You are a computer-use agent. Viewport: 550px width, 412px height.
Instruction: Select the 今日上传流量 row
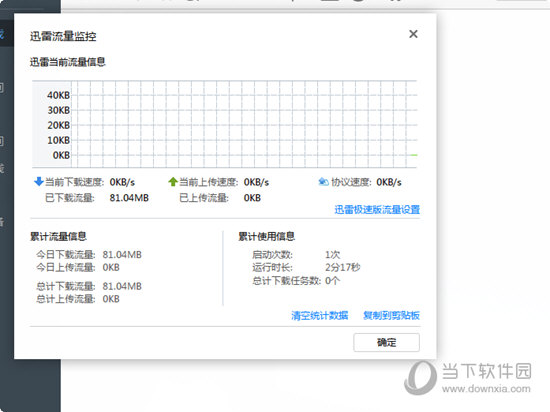pos(78,268)
